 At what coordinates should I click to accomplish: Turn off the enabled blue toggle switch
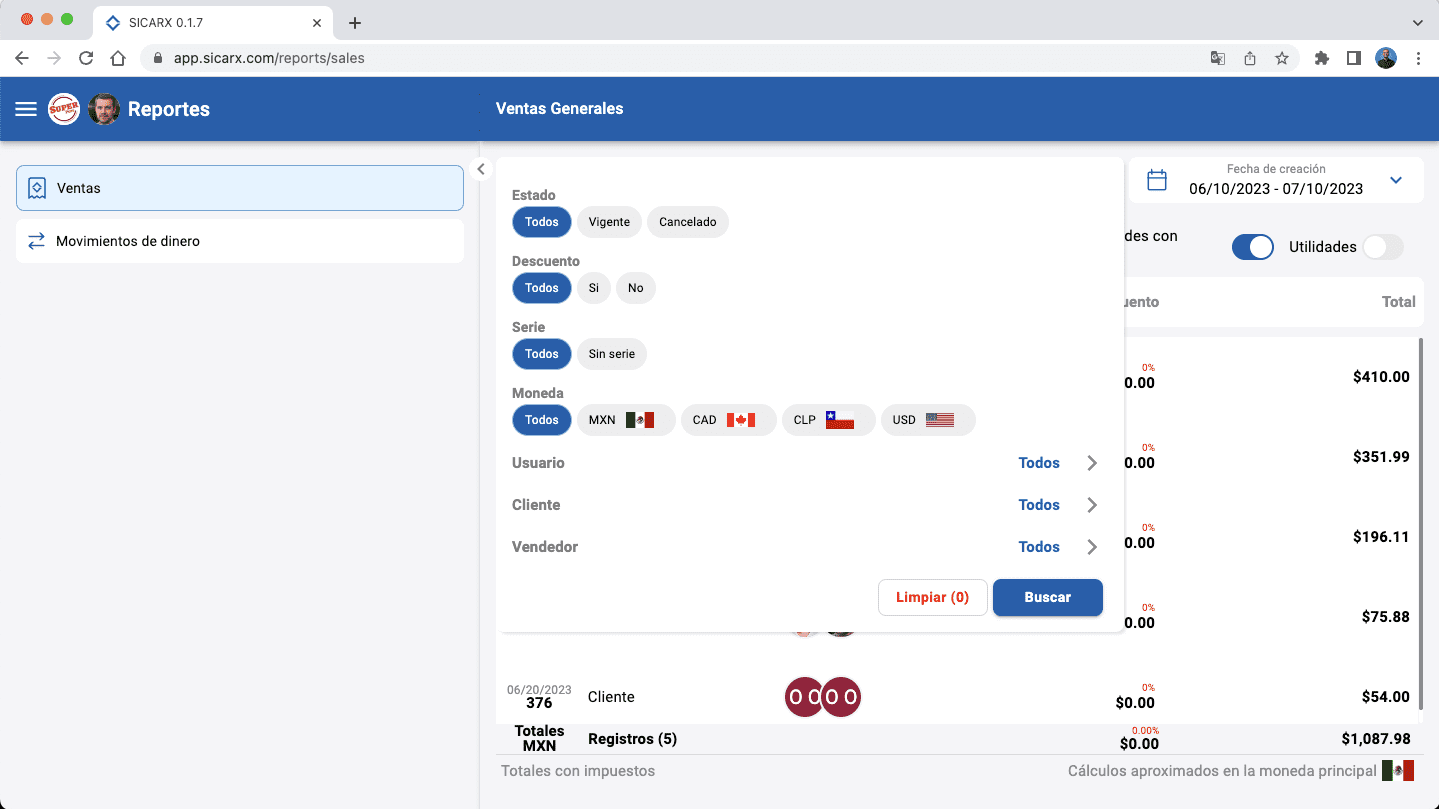pos(1252,247)
